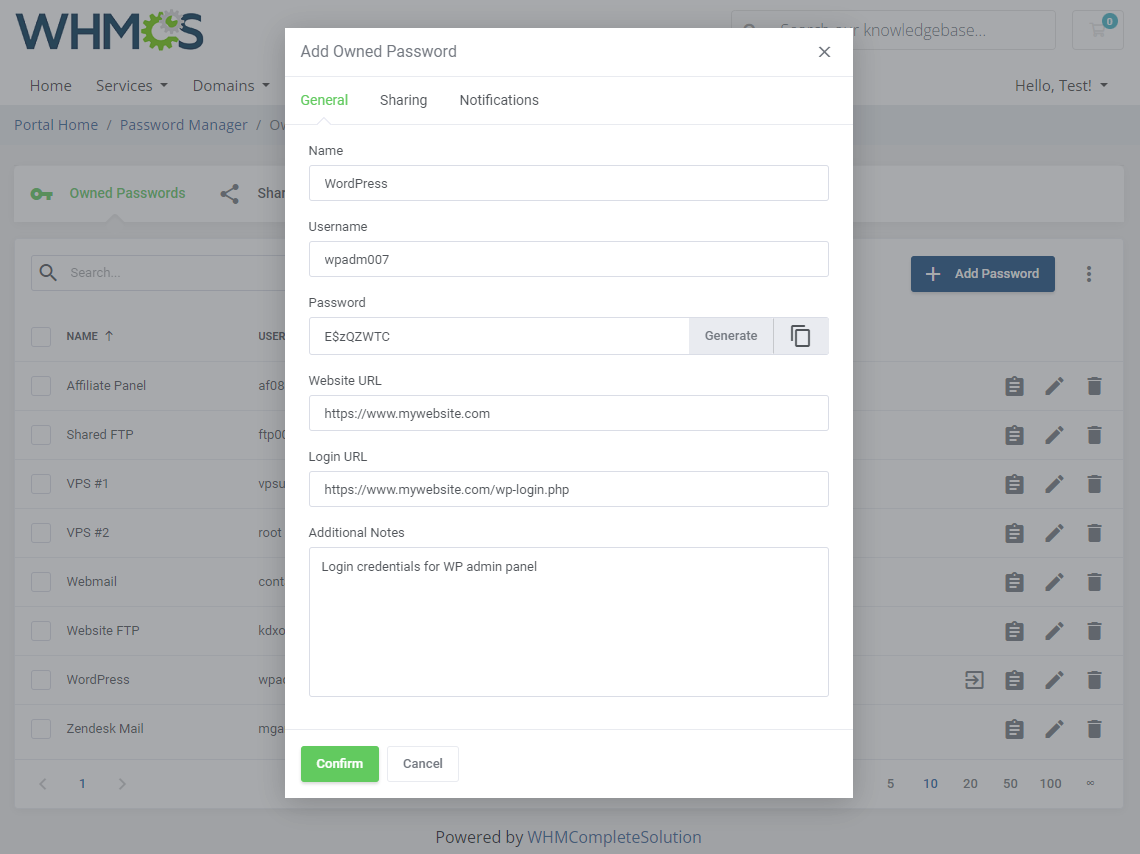Viewport: 1140px width, 854px height.
Task: Check the VPS #2 row checkbox
Action: [41, 533]
